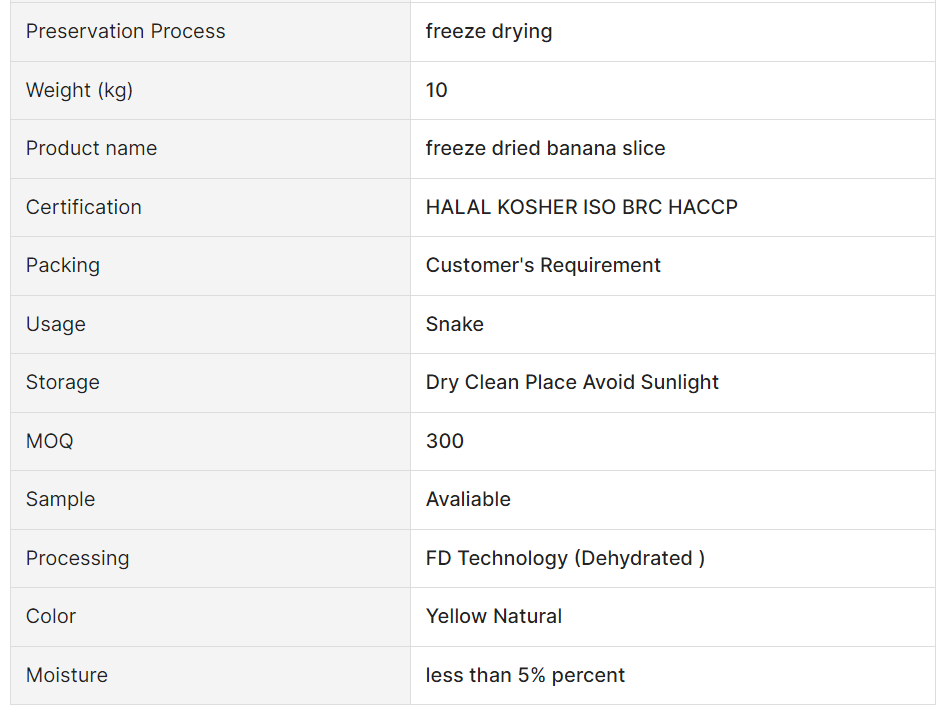Click 'freeze dried banana slice' text
Viewport: 945px width, 710px height.
click(545, 149)
